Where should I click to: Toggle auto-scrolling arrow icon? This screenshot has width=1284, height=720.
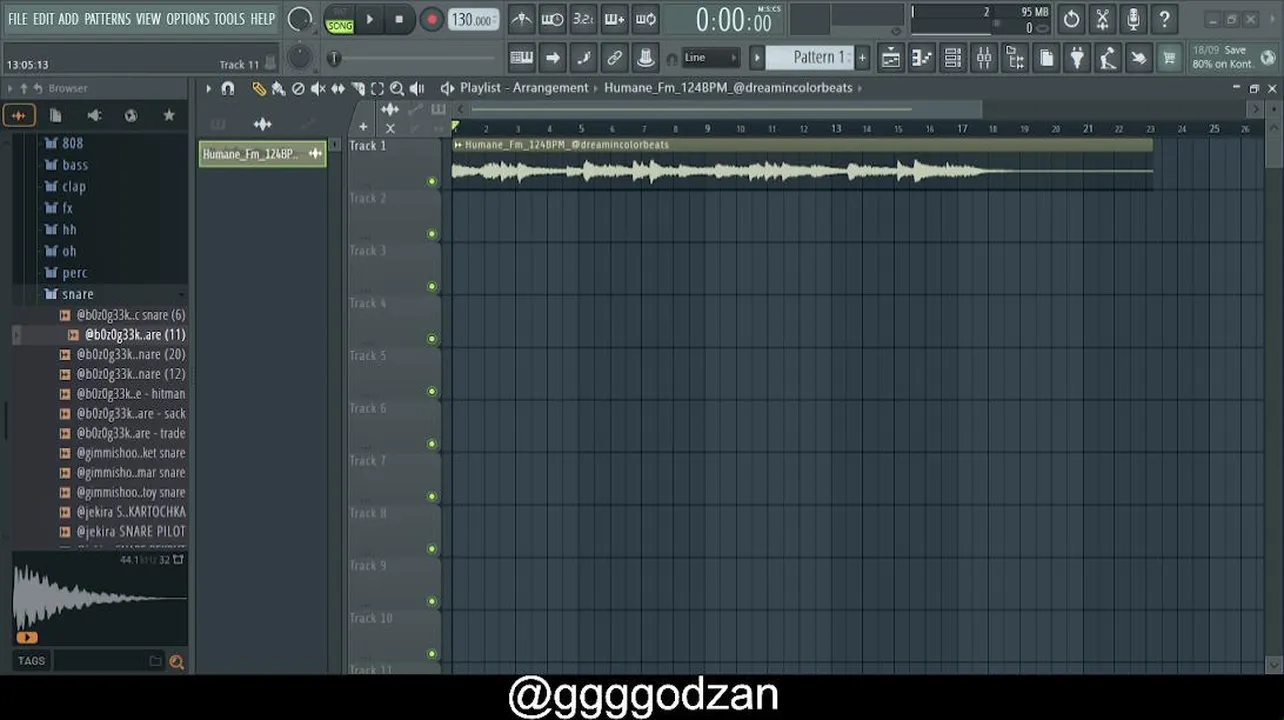click(552, 58)
